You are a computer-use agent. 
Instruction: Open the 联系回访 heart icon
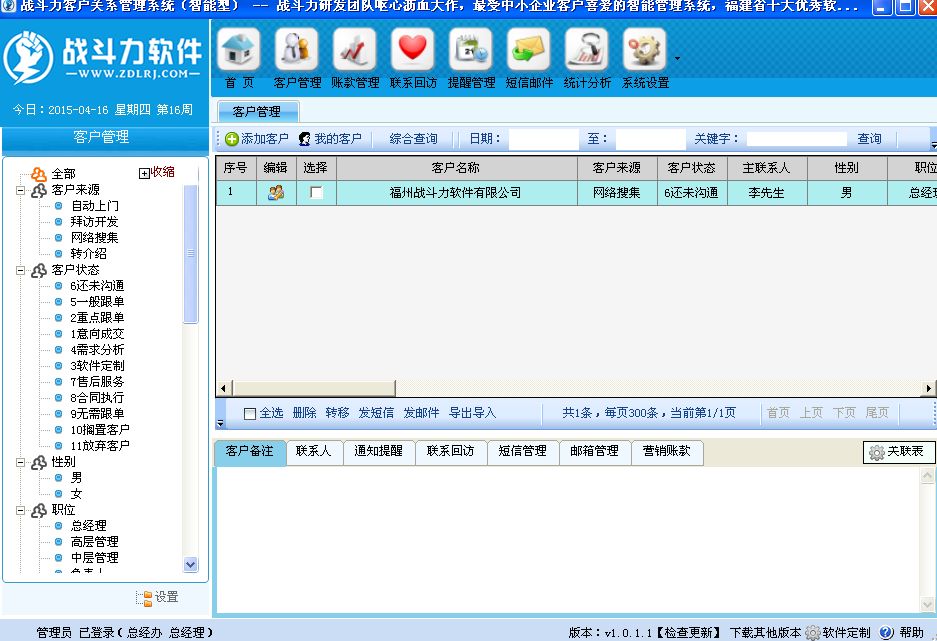pos(412,49)
